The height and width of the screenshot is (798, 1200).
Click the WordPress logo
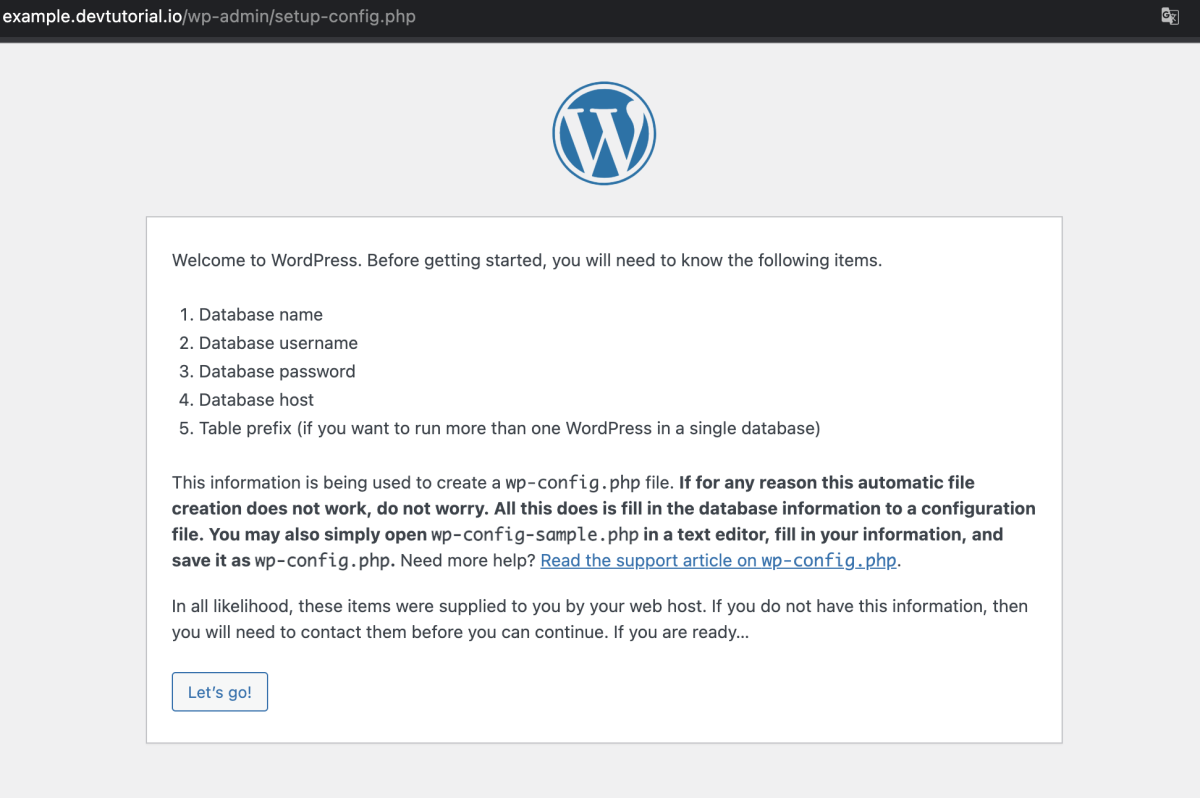coord(604,133)
